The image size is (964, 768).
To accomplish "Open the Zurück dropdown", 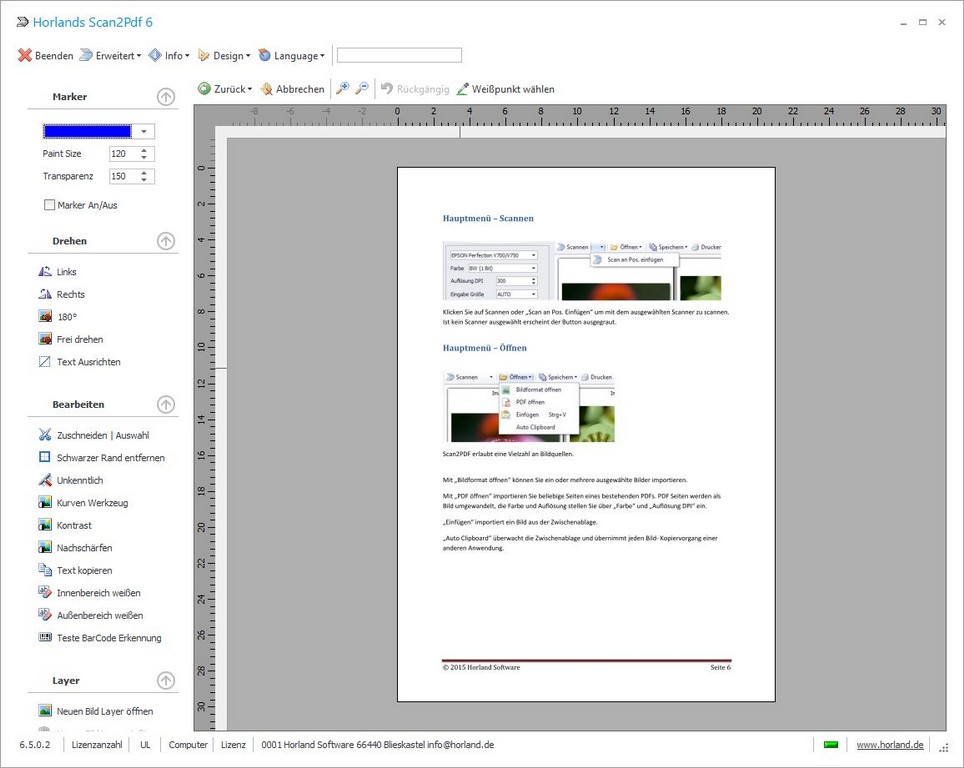I will (225, 89).
